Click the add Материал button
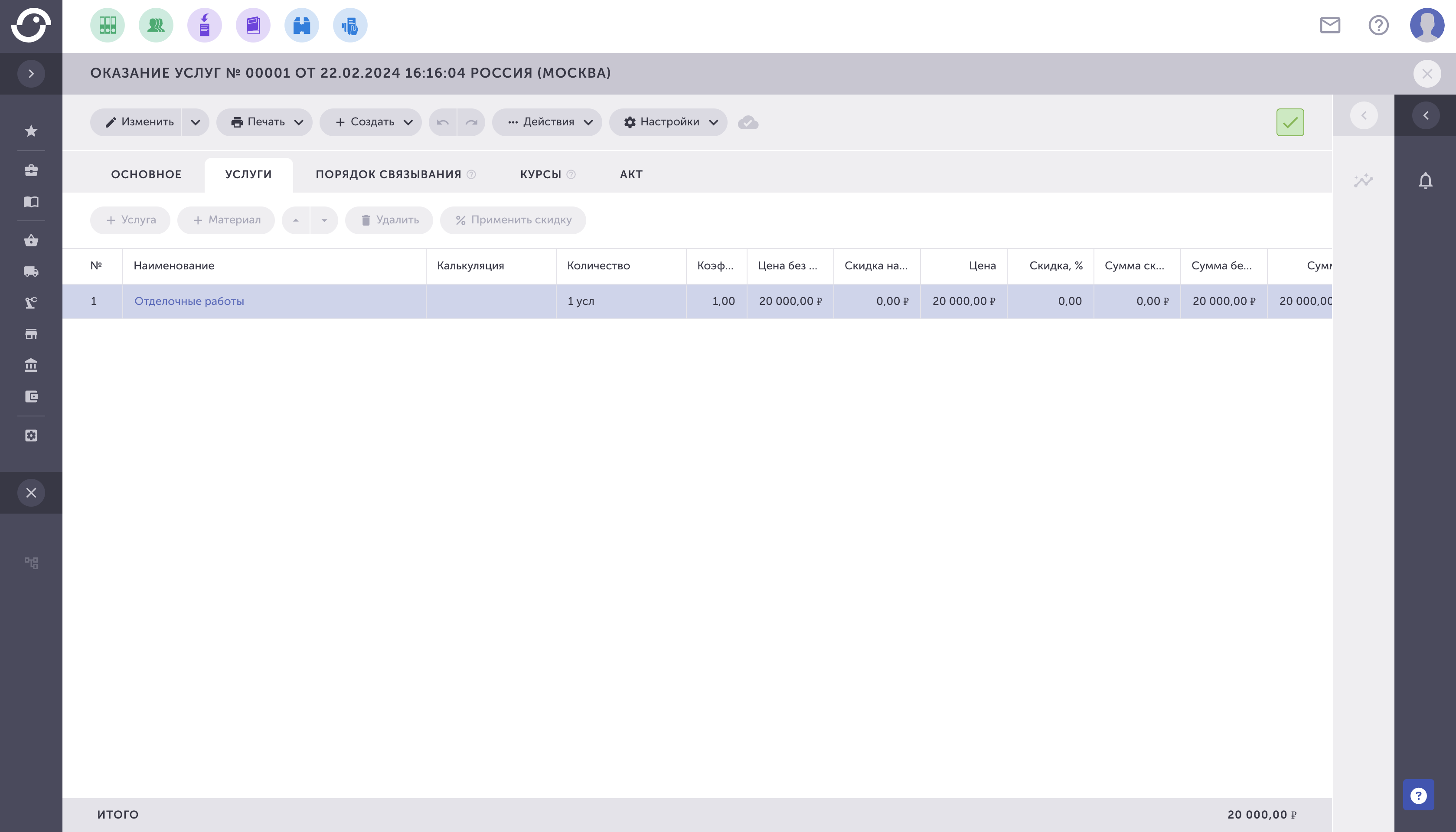This screenshot has height=832, width=1456. tap(226, 220)
